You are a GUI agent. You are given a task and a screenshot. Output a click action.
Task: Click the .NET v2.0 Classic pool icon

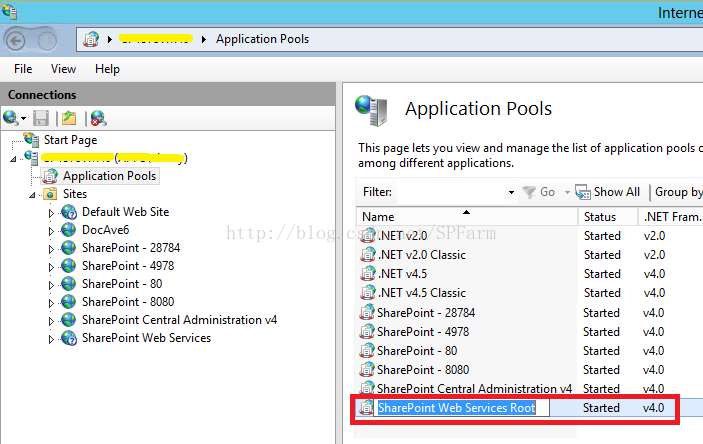click(368, 254)
